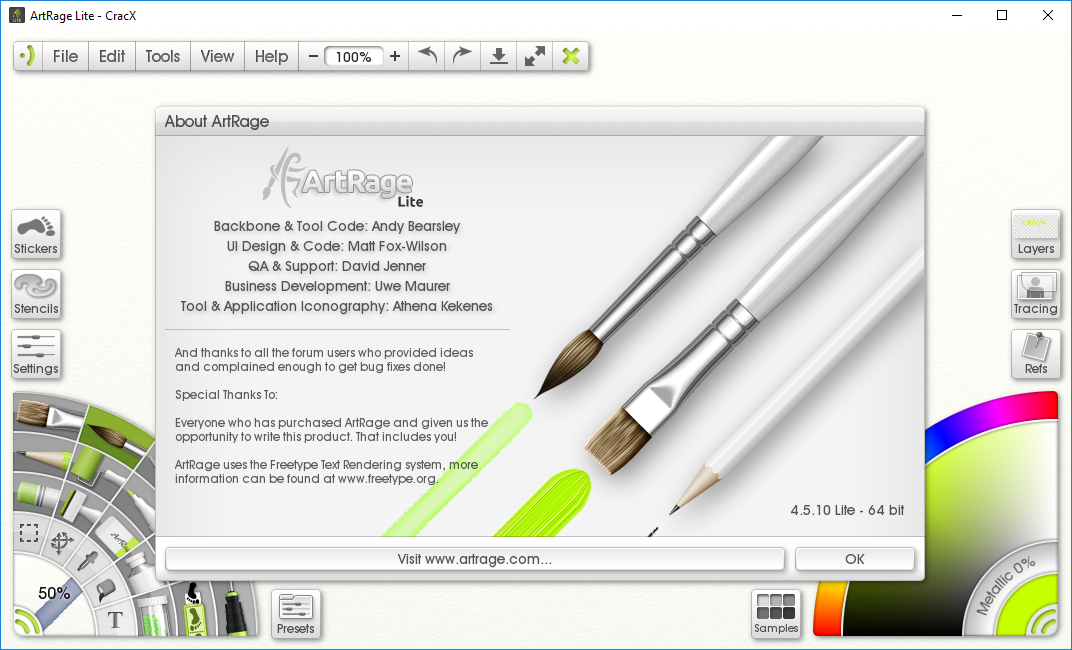Viewport: 1072px width, 650px height.
Task: Click the save download-arrow icon
Action: tap(499, 56)
